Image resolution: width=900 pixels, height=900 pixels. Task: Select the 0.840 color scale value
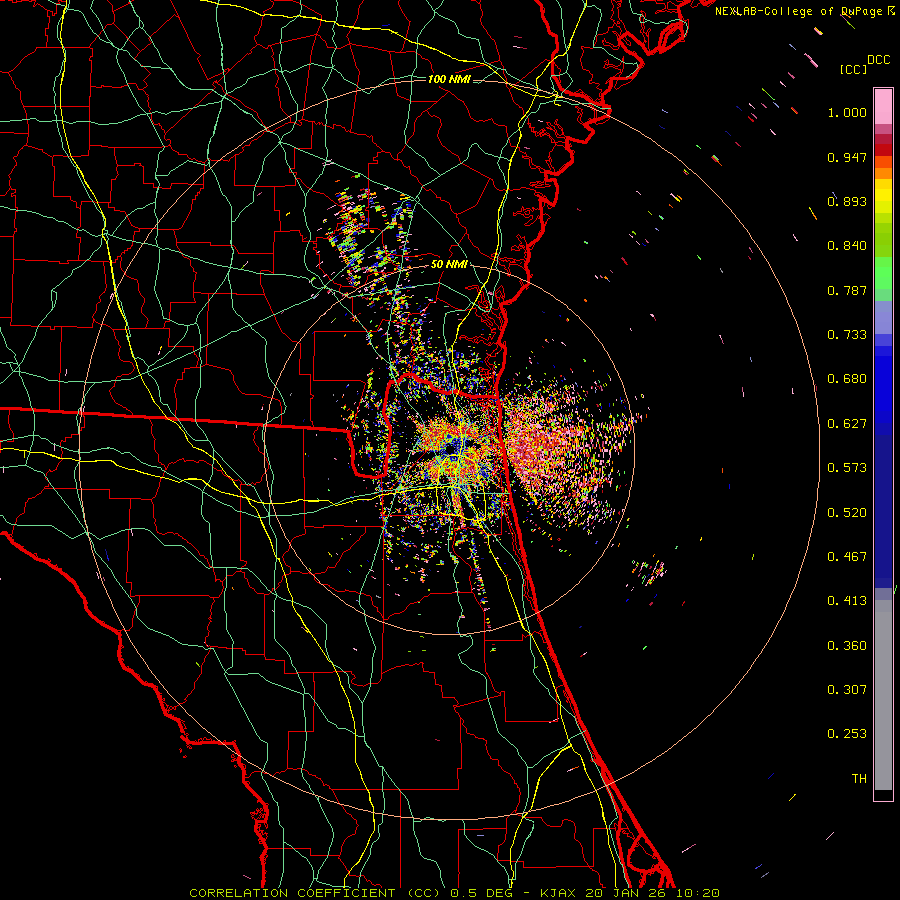pos(847,246)
